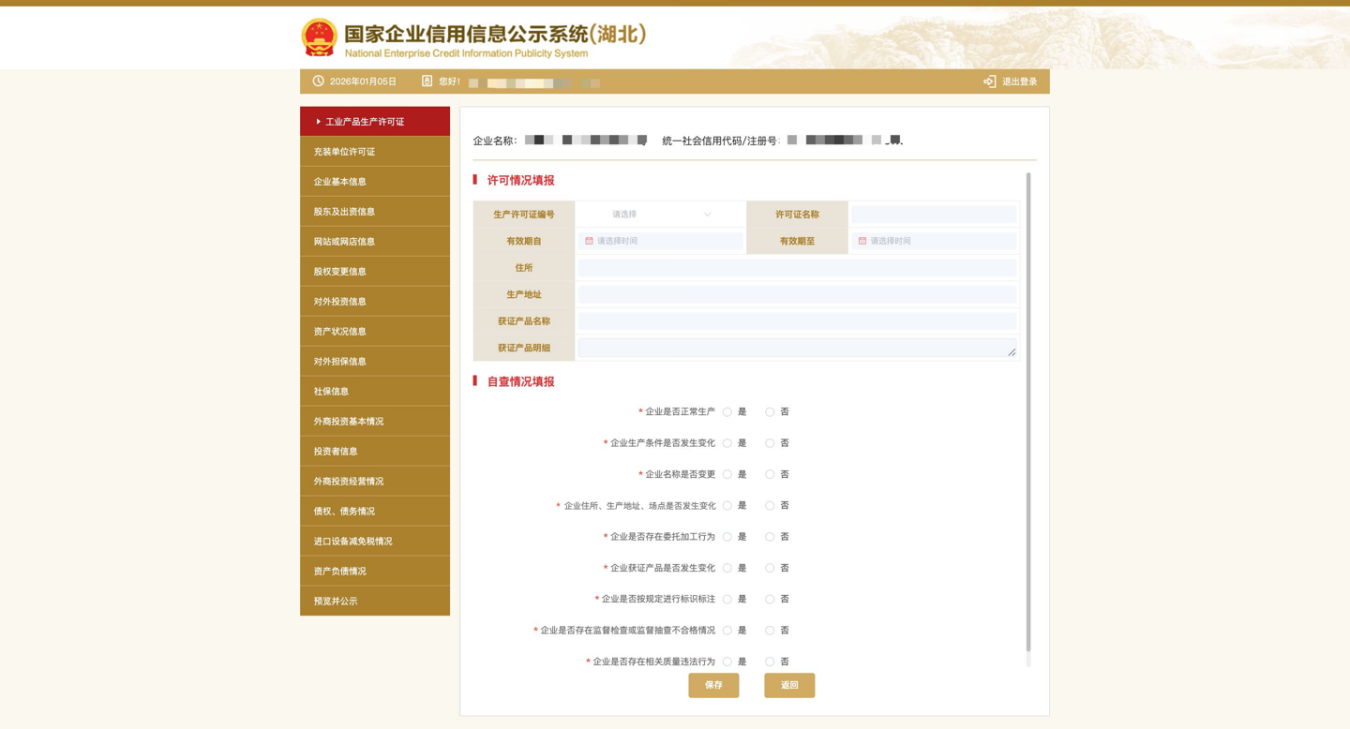Click the clock icon beside the date
1350x729 pixels.
[x=318, y=81]
